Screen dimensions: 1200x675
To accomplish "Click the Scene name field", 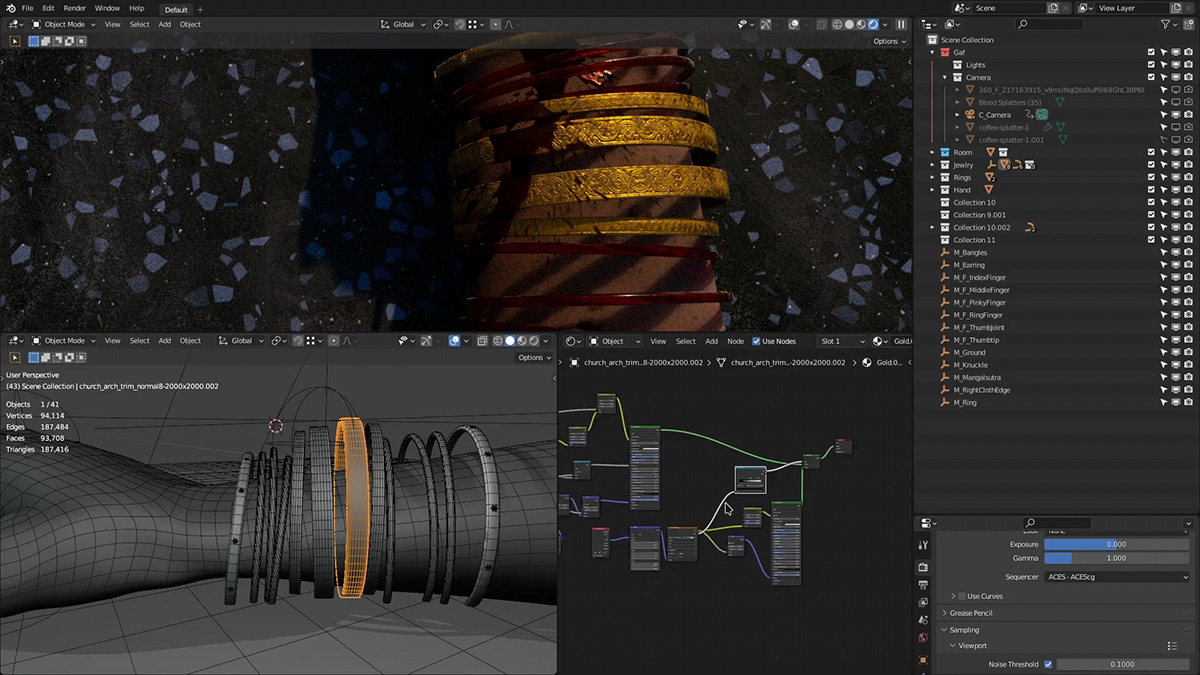I will pyautogui.click(x=1008, y=8).
